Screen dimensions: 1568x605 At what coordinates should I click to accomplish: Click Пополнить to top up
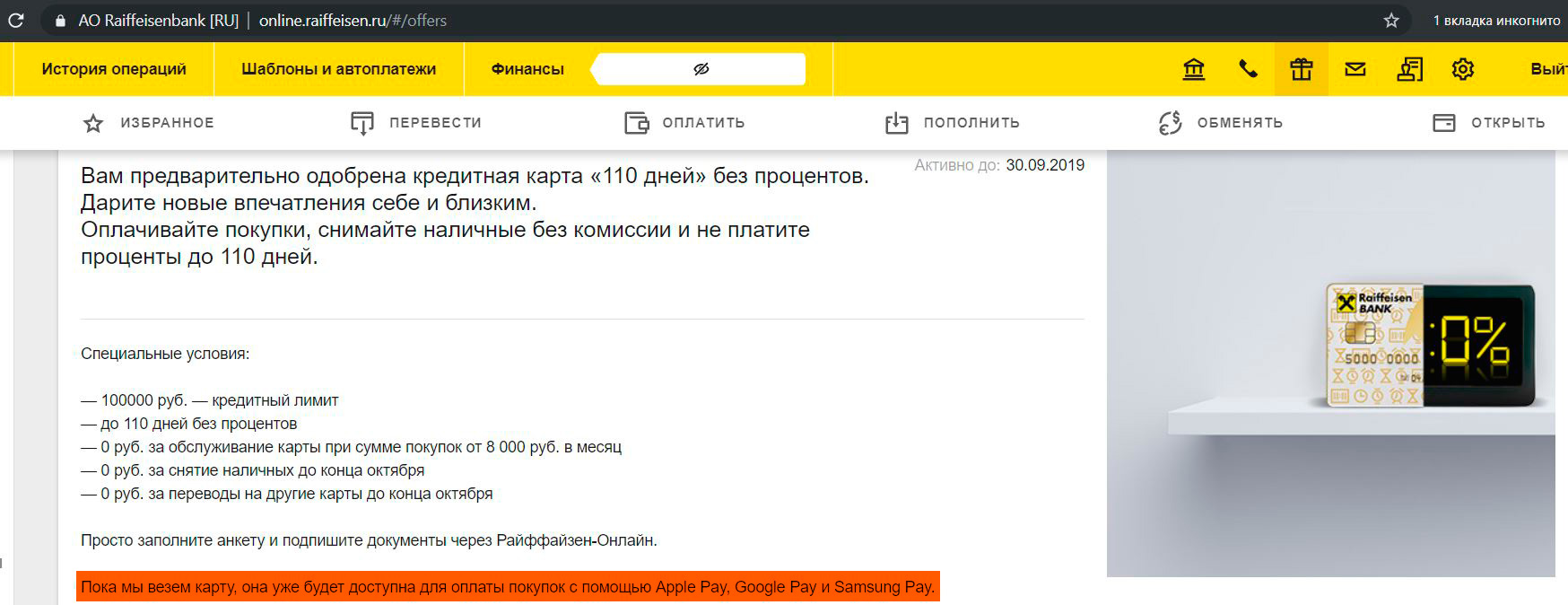953,123
